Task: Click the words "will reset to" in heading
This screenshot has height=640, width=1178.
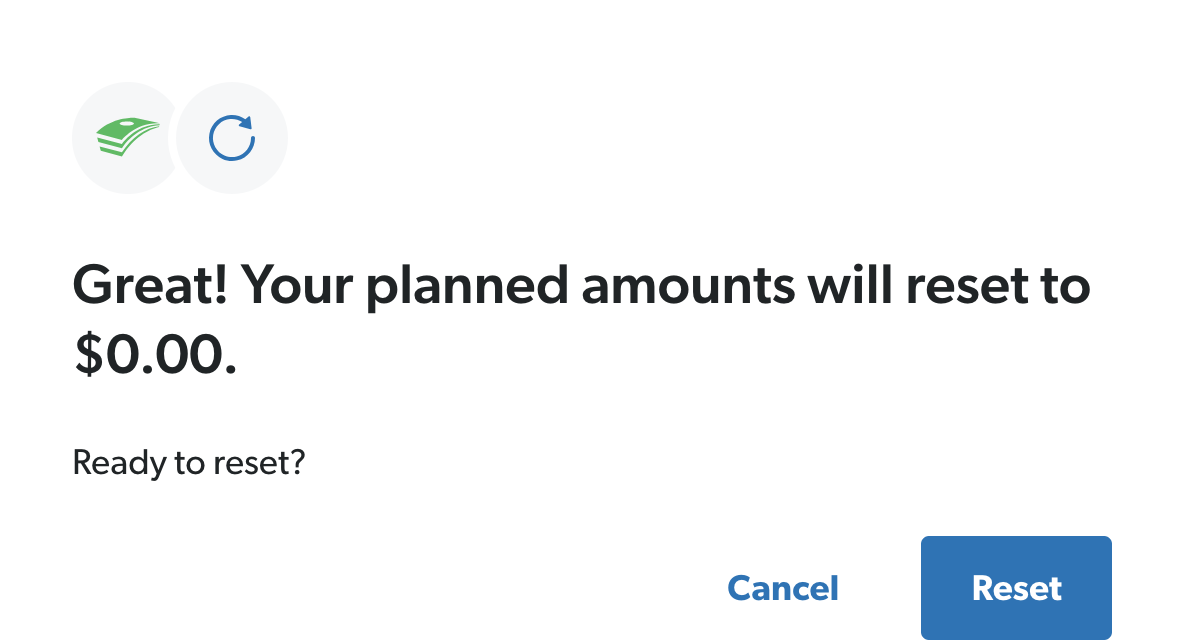Action: [x=949, y=286]
